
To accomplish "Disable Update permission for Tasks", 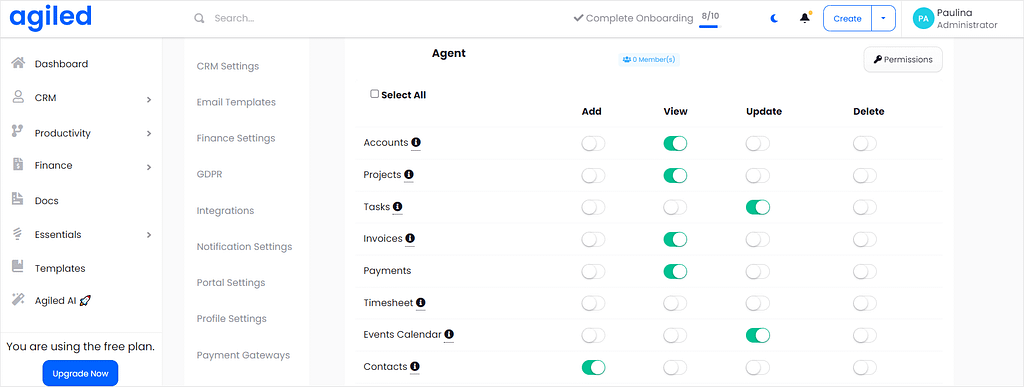I will [758, 208].
